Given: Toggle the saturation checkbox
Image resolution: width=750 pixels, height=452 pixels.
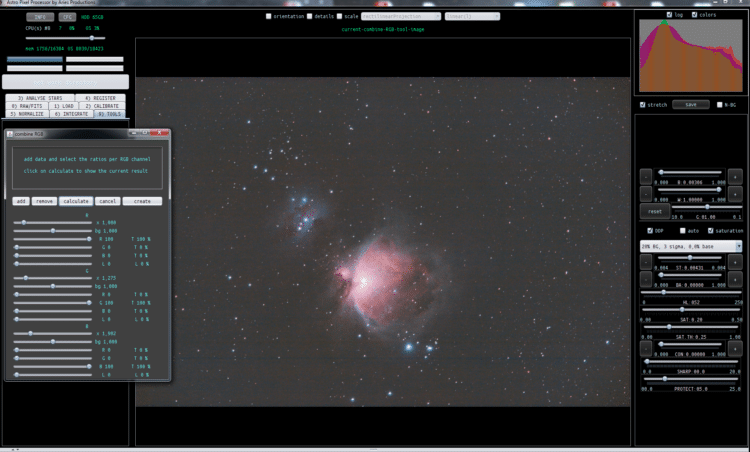Looking at the screenshot, I should pos(710,231).
